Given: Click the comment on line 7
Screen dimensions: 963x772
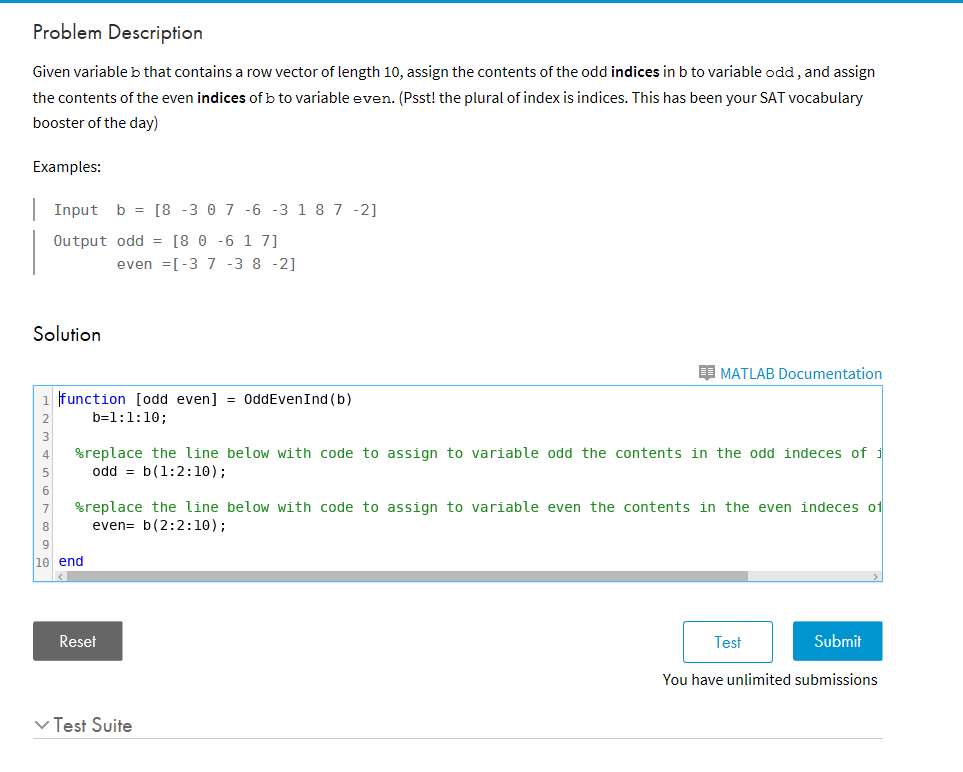Looking at the screenshot, I should pos(400,506).
